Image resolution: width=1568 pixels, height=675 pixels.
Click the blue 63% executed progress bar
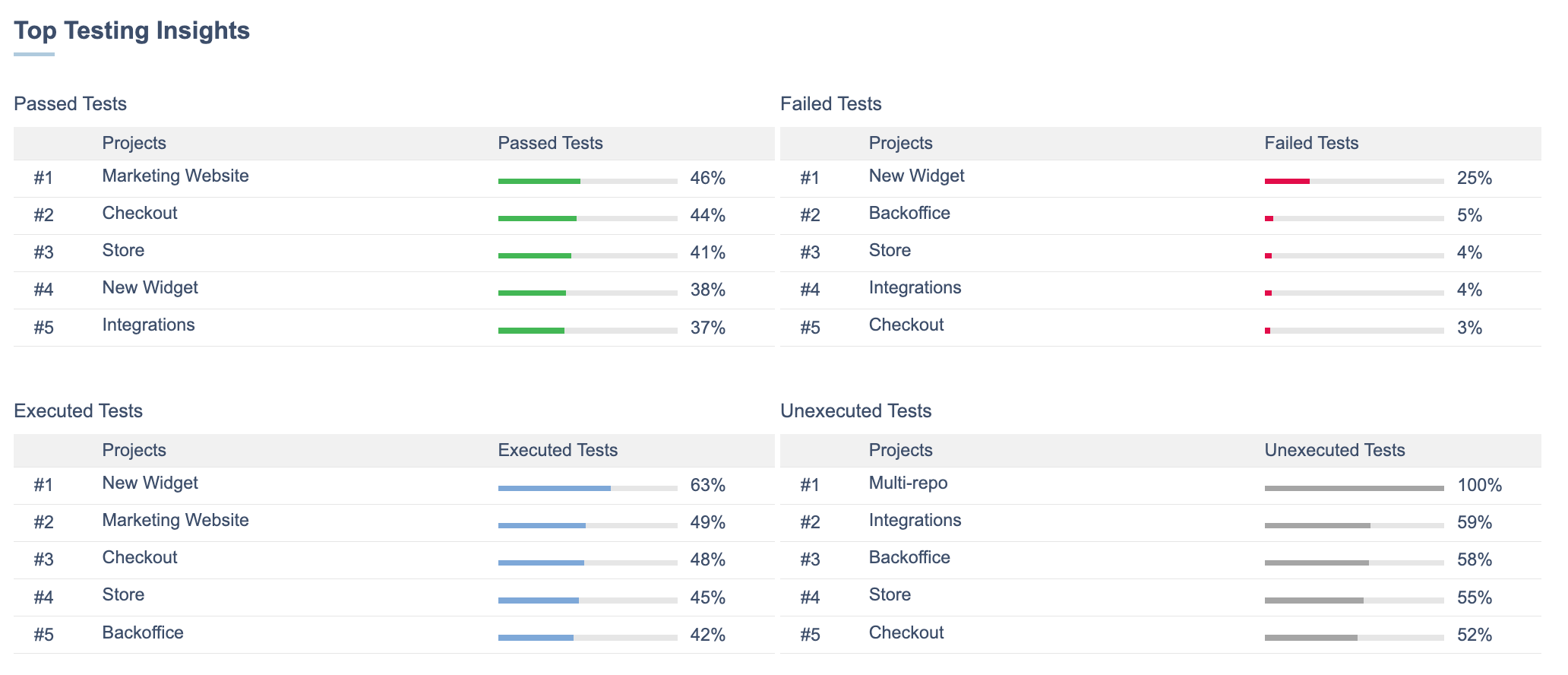click(x=586, y=488)
